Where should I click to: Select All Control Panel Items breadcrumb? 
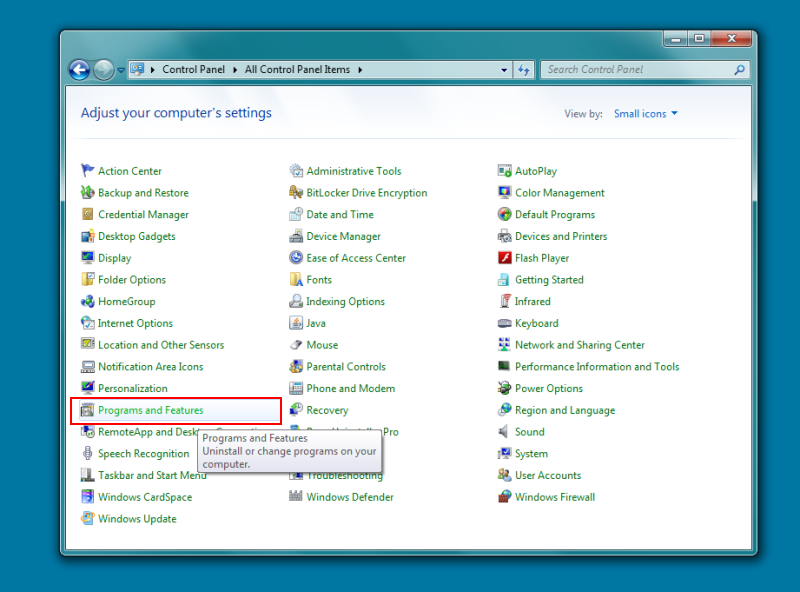(297, 69)
